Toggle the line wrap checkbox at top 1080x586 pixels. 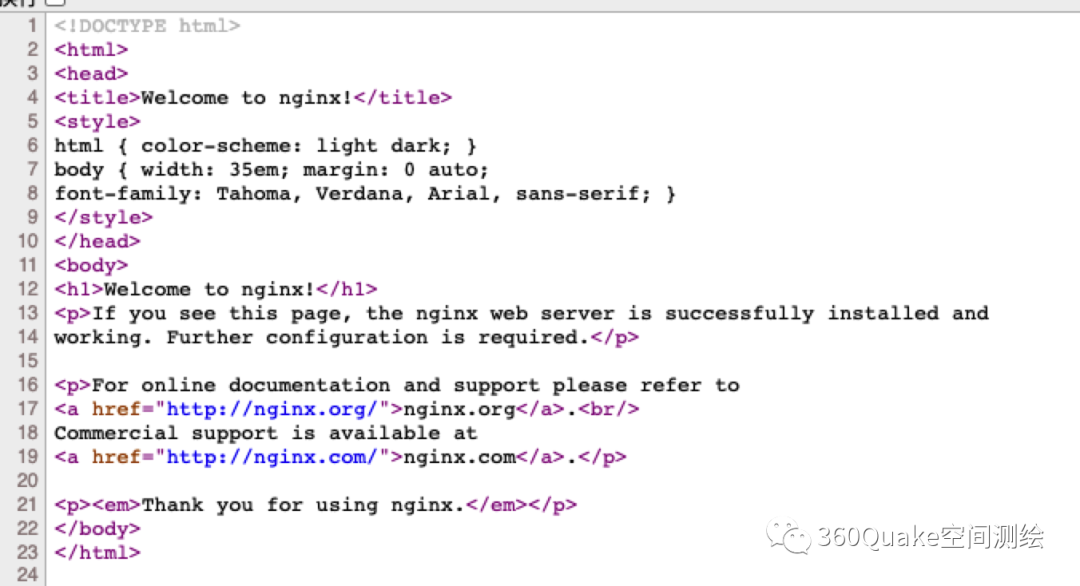55,3
